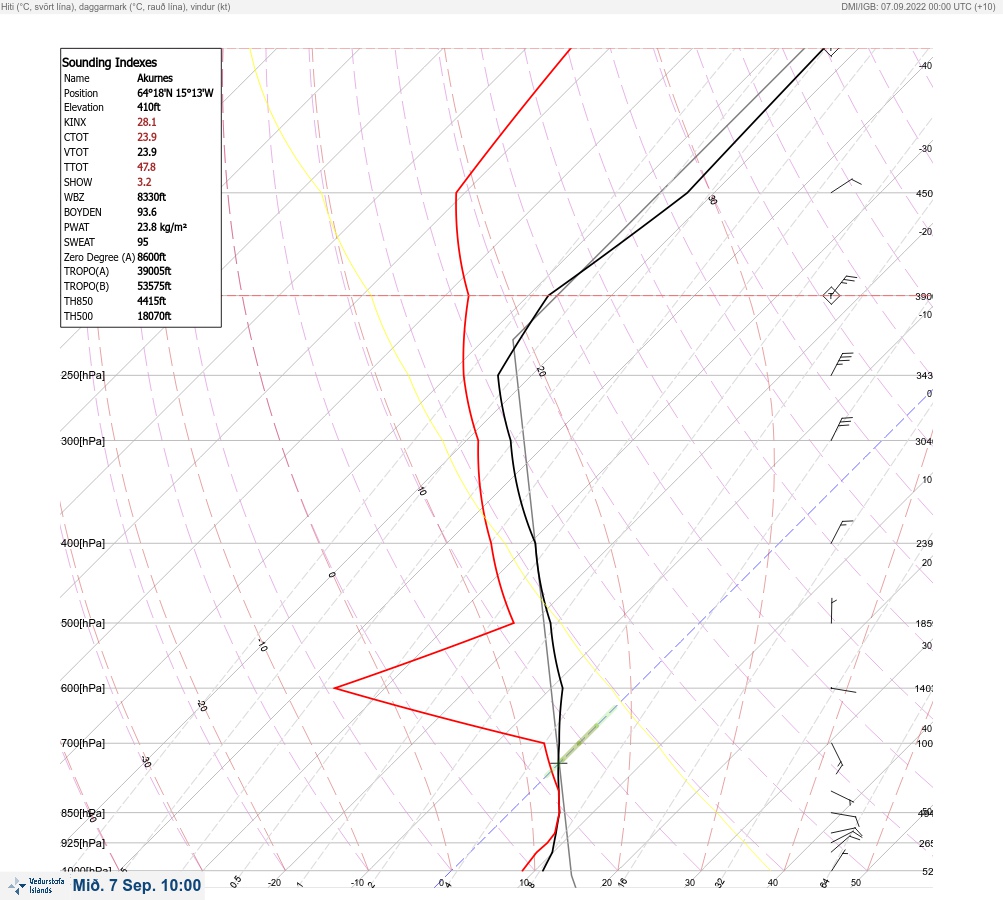Click the 700[hPa] pressure label
1003x900 pixels.
[83, 743]
